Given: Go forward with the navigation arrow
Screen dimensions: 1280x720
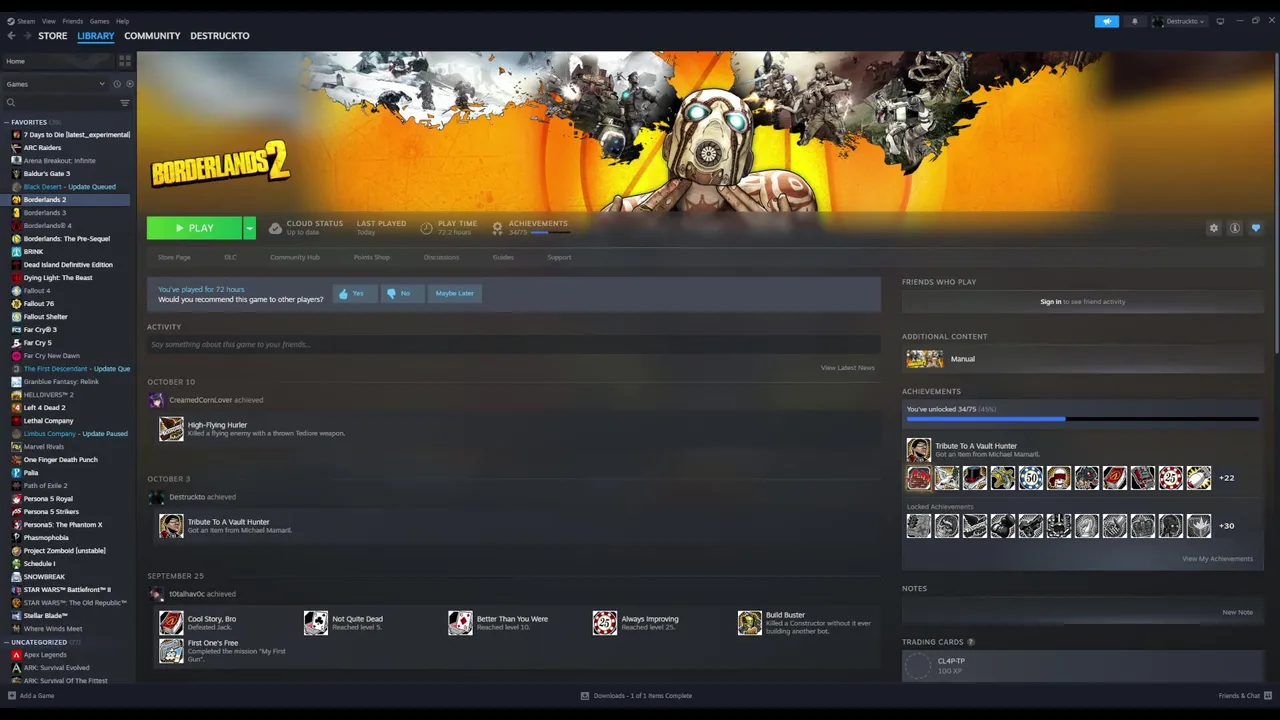Looking at the screenshot, I should coord(27,36).
